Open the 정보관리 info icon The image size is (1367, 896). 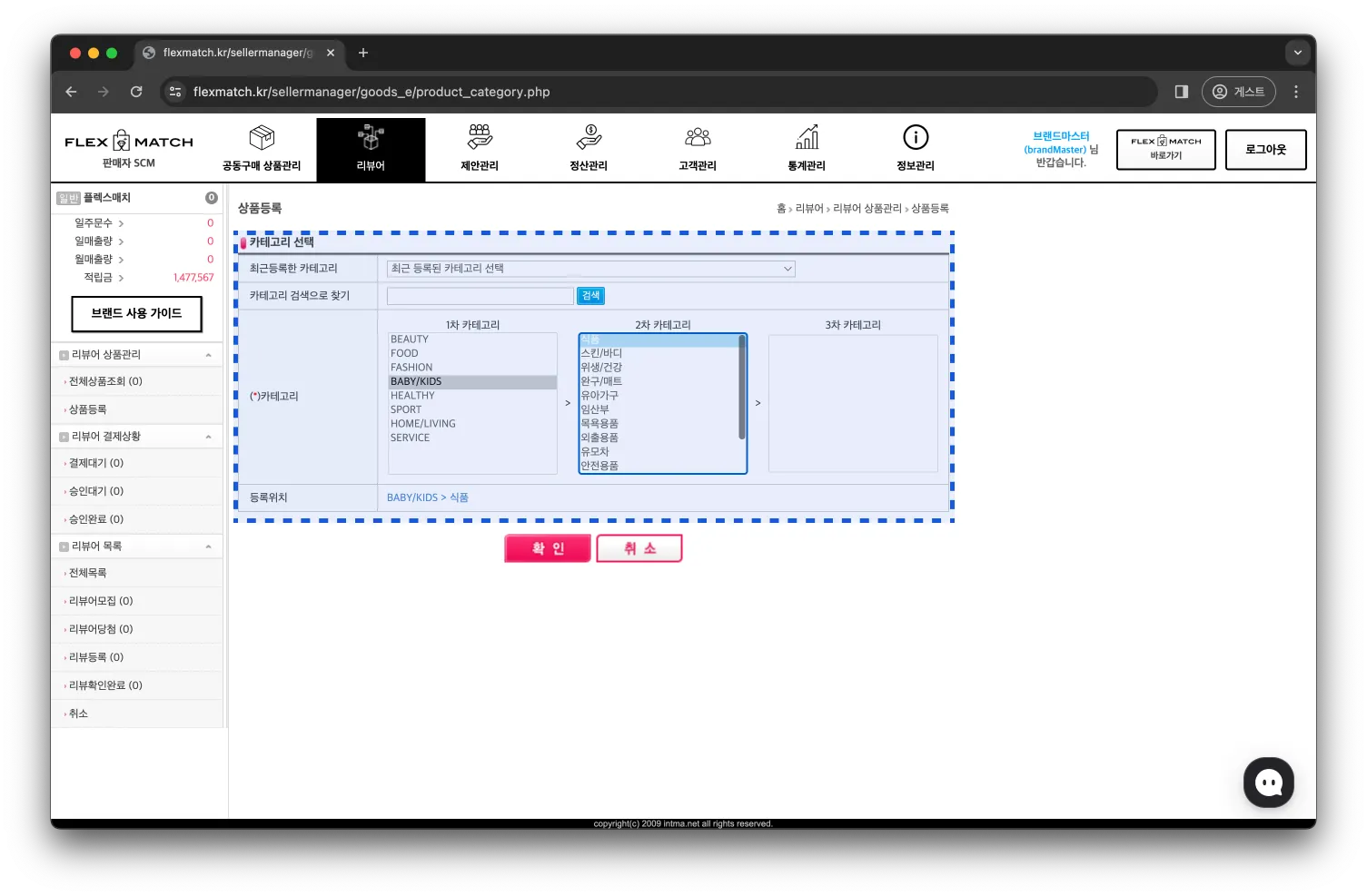pyautogui.click(x=916, y=138)
